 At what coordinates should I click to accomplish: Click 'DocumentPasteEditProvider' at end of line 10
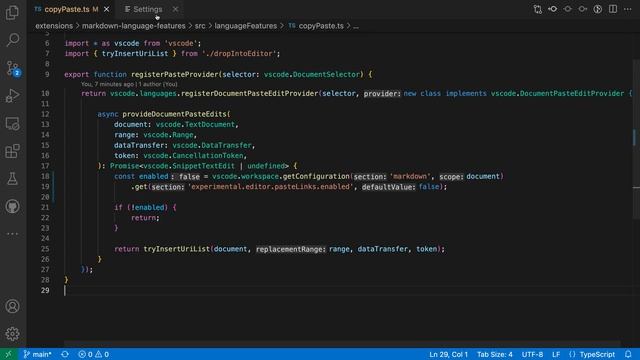(572, 93)
